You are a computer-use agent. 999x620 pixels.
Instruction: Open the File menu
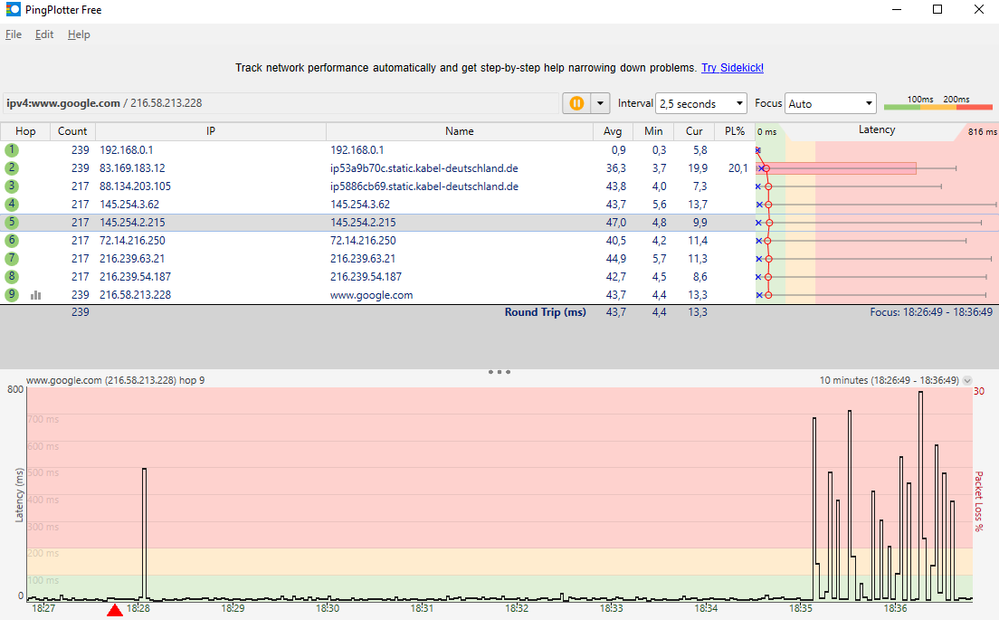pyautogui.click(x=13, y=34)
